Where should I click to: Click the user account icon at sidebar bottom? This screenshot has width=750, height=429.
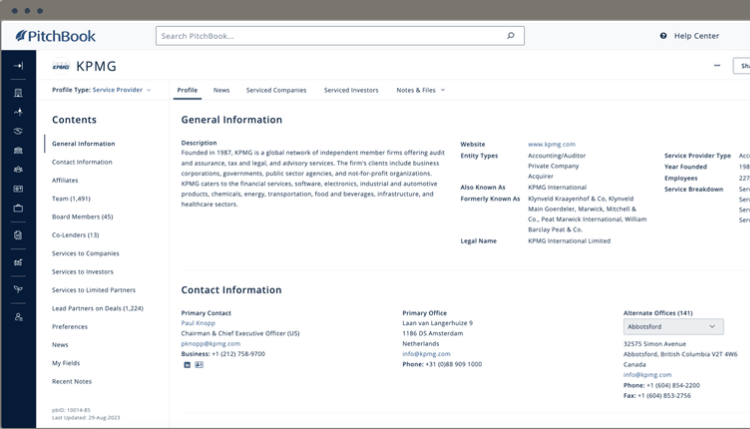click(18, 316)
